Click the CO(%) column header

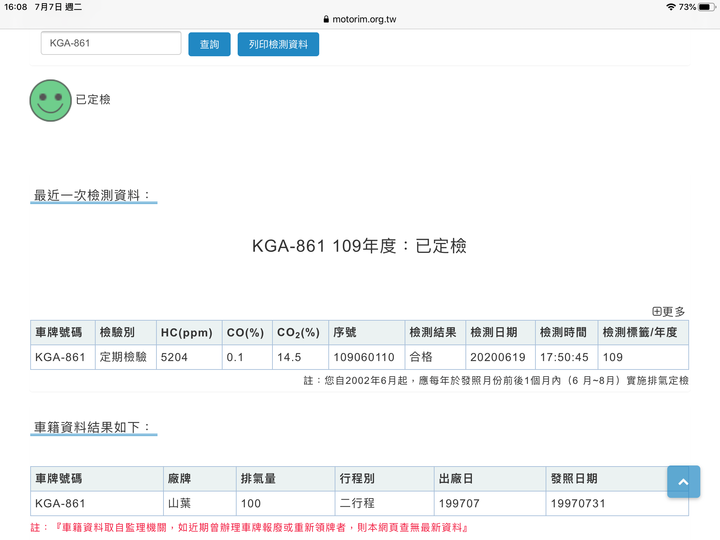(245, 332)
